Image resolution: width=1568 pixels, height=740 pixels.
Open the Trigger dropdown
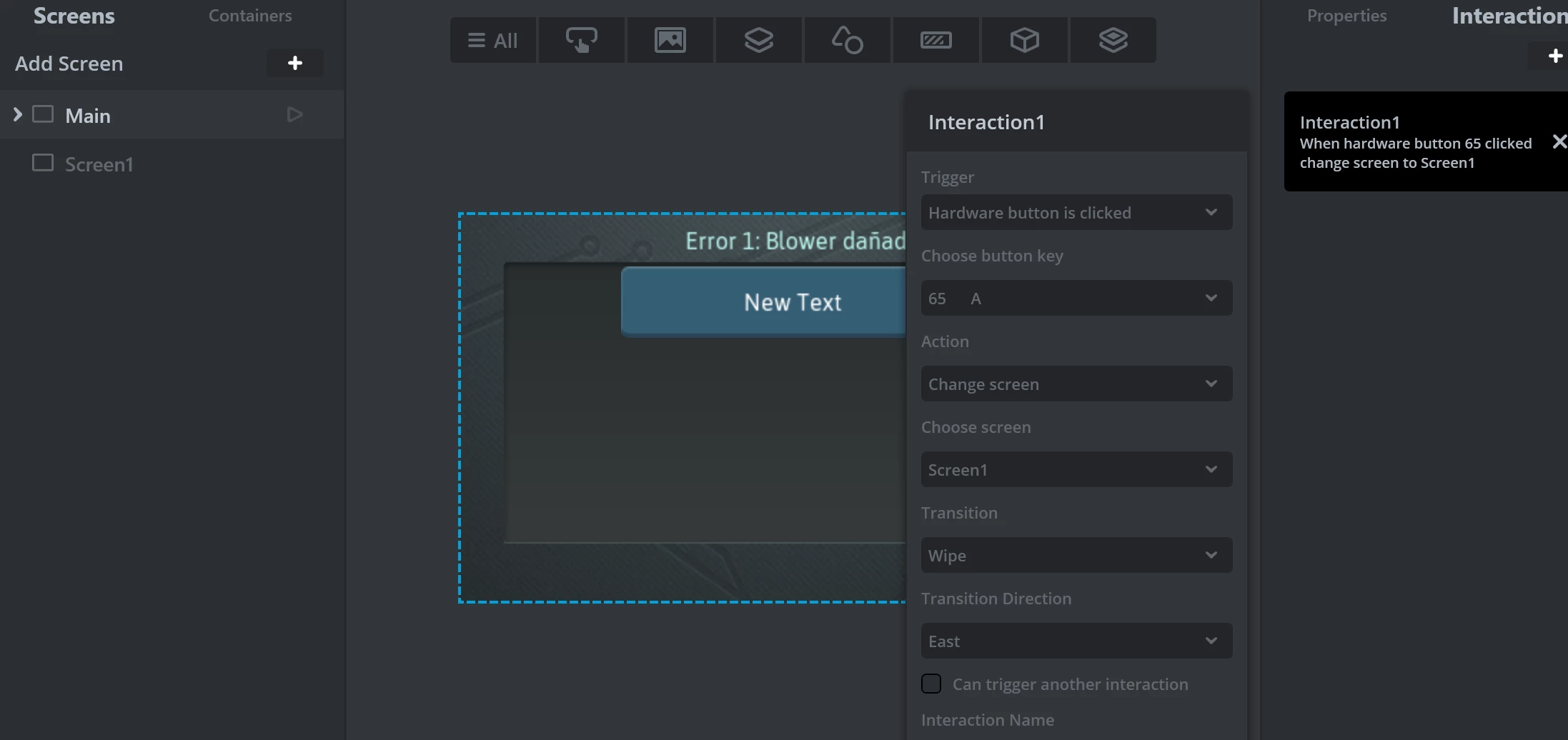click(1076, 212)
